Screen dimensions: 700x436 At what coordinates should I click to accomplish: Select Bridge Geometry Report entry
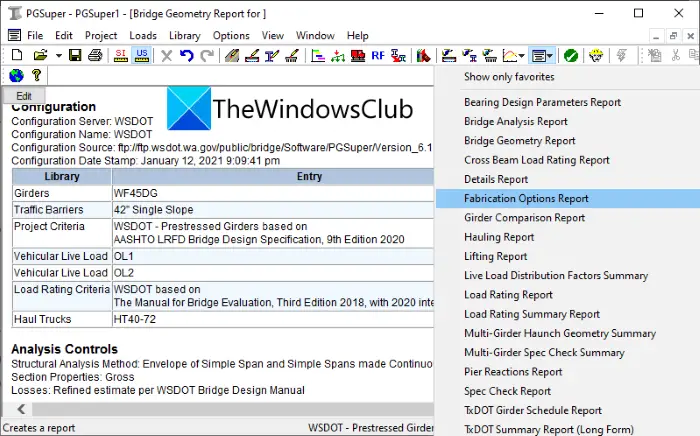pos(520,141)
